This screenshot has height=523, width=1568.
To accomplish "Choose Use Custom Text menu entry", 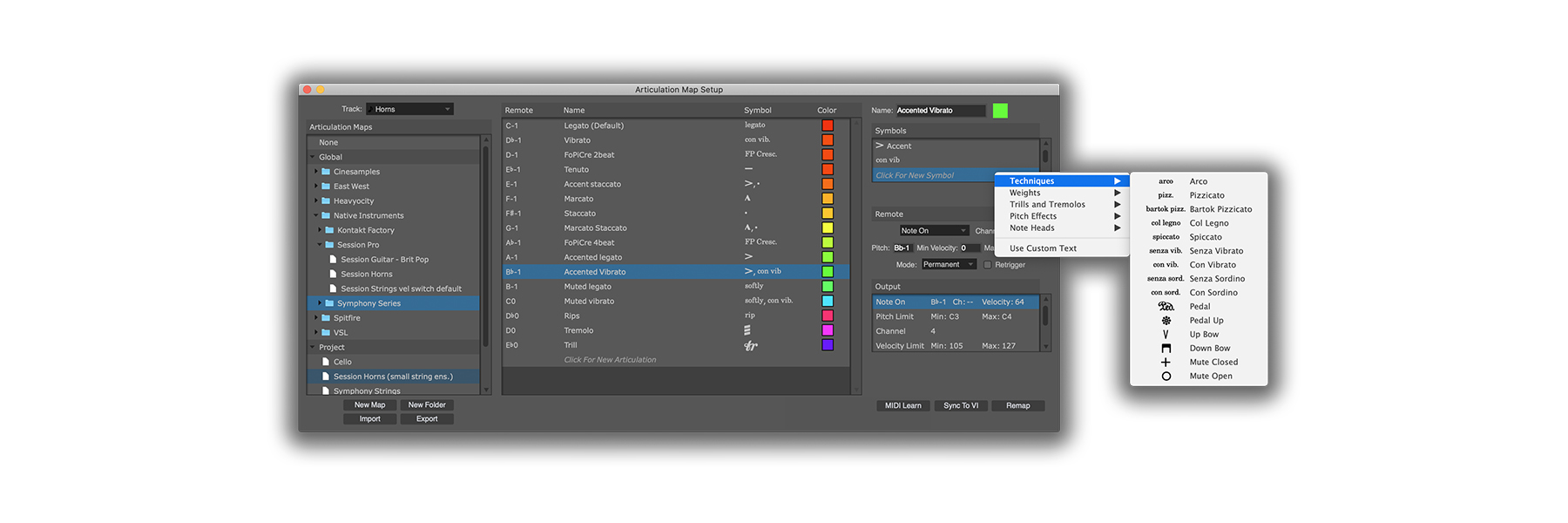I will [x=1043, y=248].
